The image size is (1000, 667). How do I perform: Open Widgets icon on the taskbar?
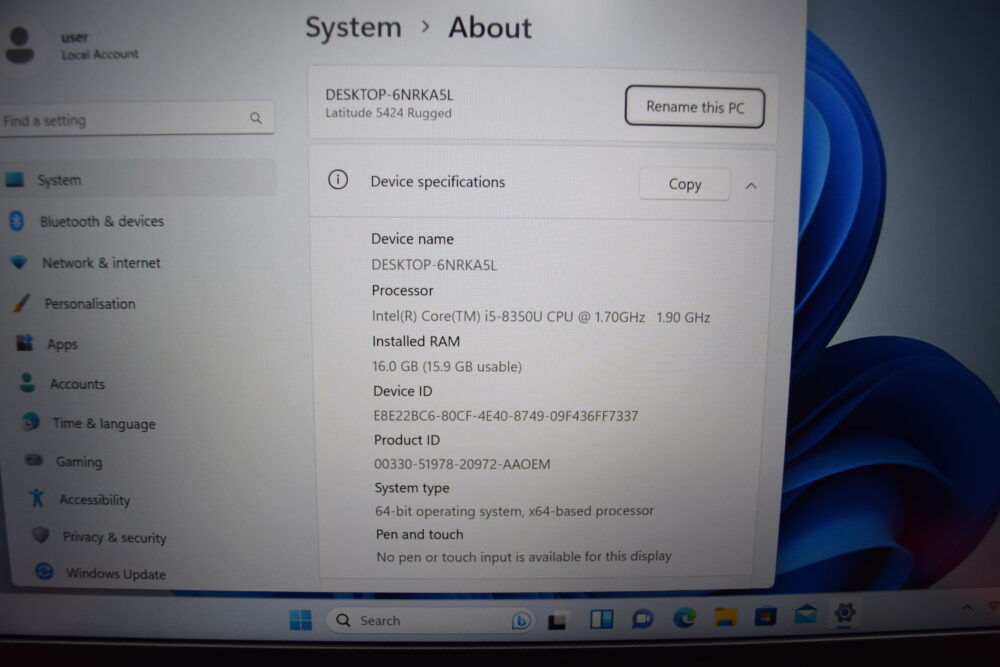click(601, 619)
